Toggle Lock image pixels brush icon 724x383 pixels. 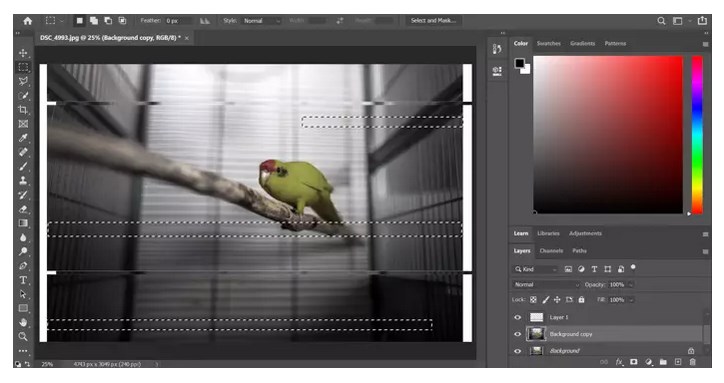pyautogui.click(x=545, y=300)
